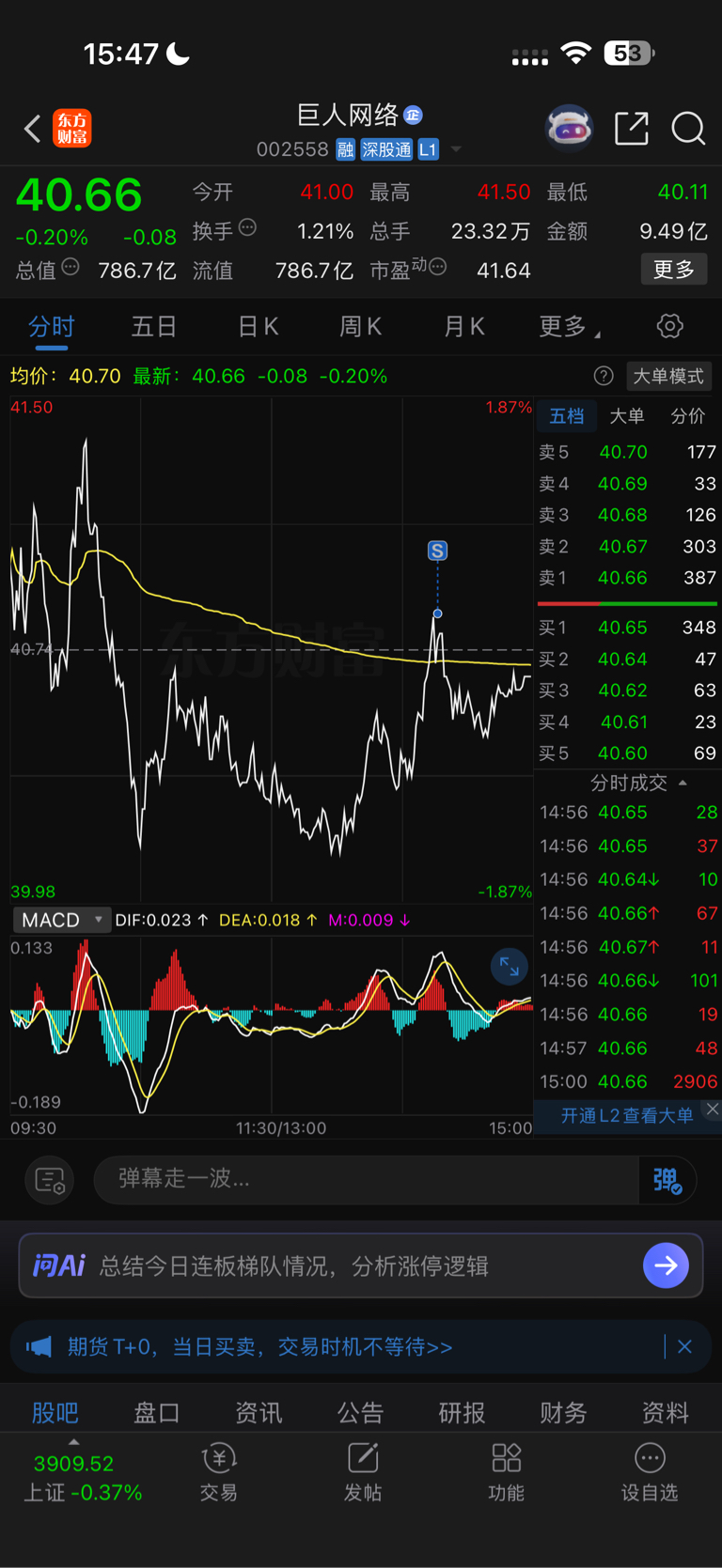
Task: Switch to the 周K tab
Action: click(360, 326)
